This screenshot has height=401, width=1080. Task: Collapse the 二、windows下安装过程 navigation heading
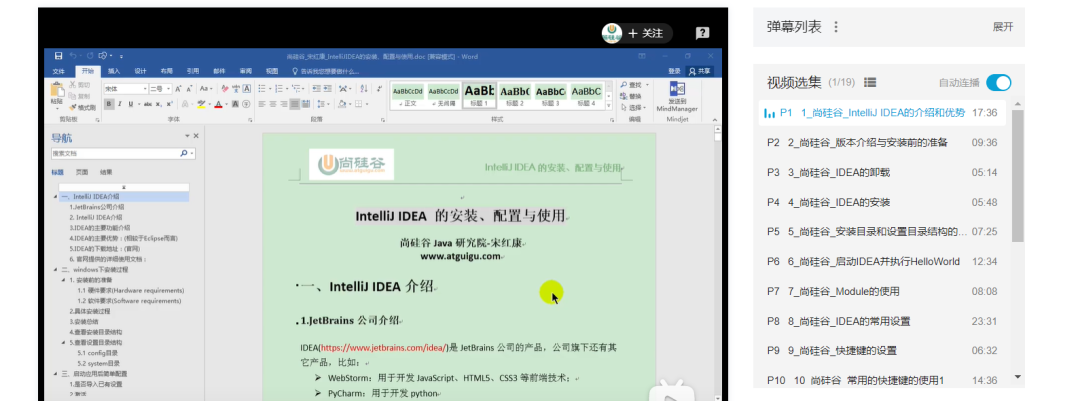coord(56,269)
